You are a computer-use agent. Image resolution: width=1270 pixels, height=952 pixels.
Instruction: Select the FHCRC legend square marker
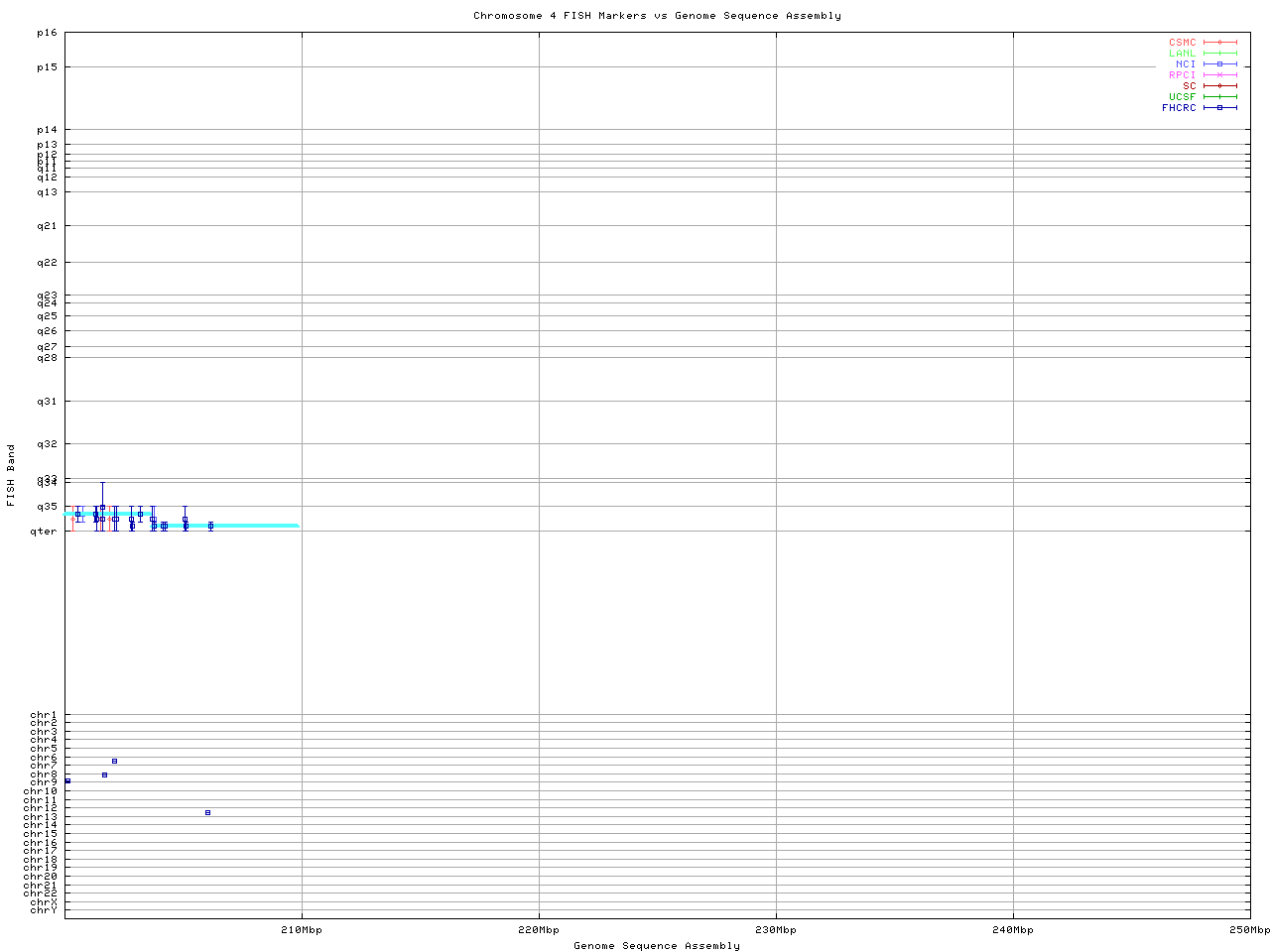click(1219, 108)
